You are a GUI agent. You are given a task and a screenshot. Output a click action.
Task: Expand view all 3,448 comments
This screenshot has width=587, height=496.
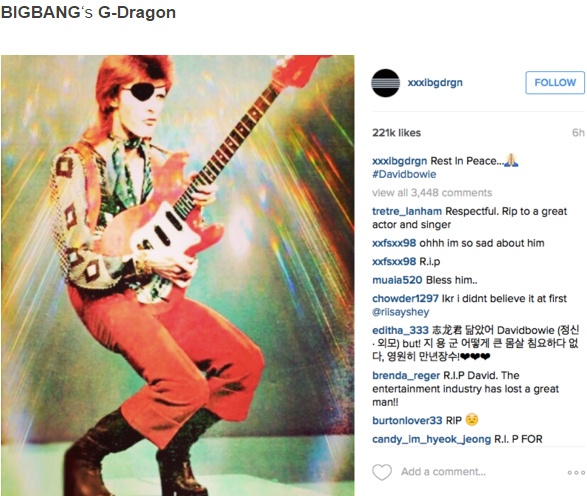[x=432, y=193]
